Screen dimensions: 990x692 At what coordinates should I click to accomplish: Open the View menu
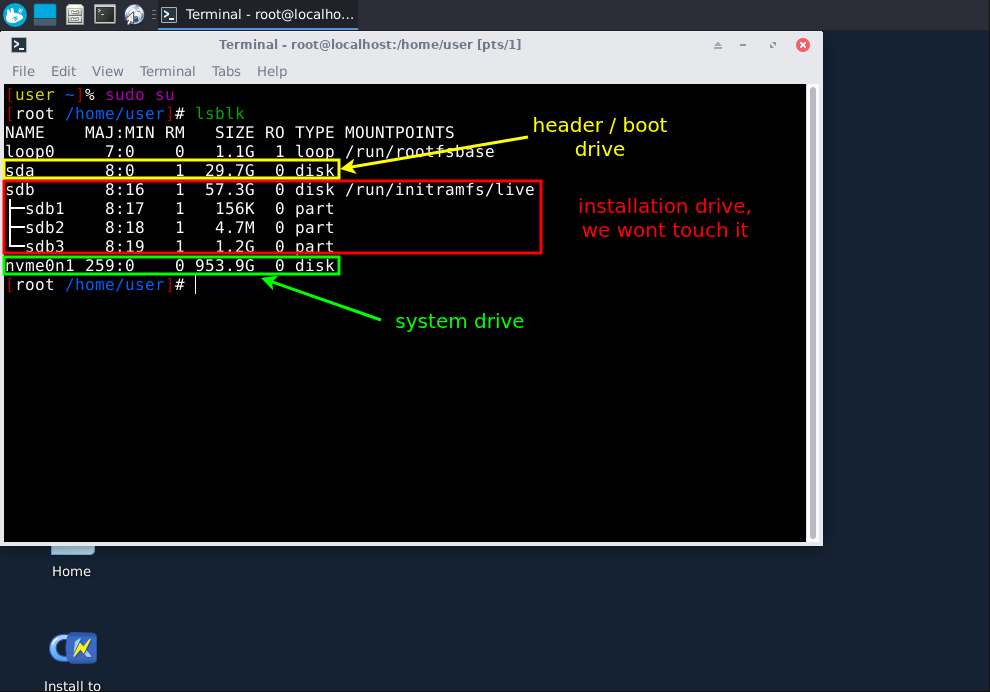pyautogui.click(x=107, y=71)
